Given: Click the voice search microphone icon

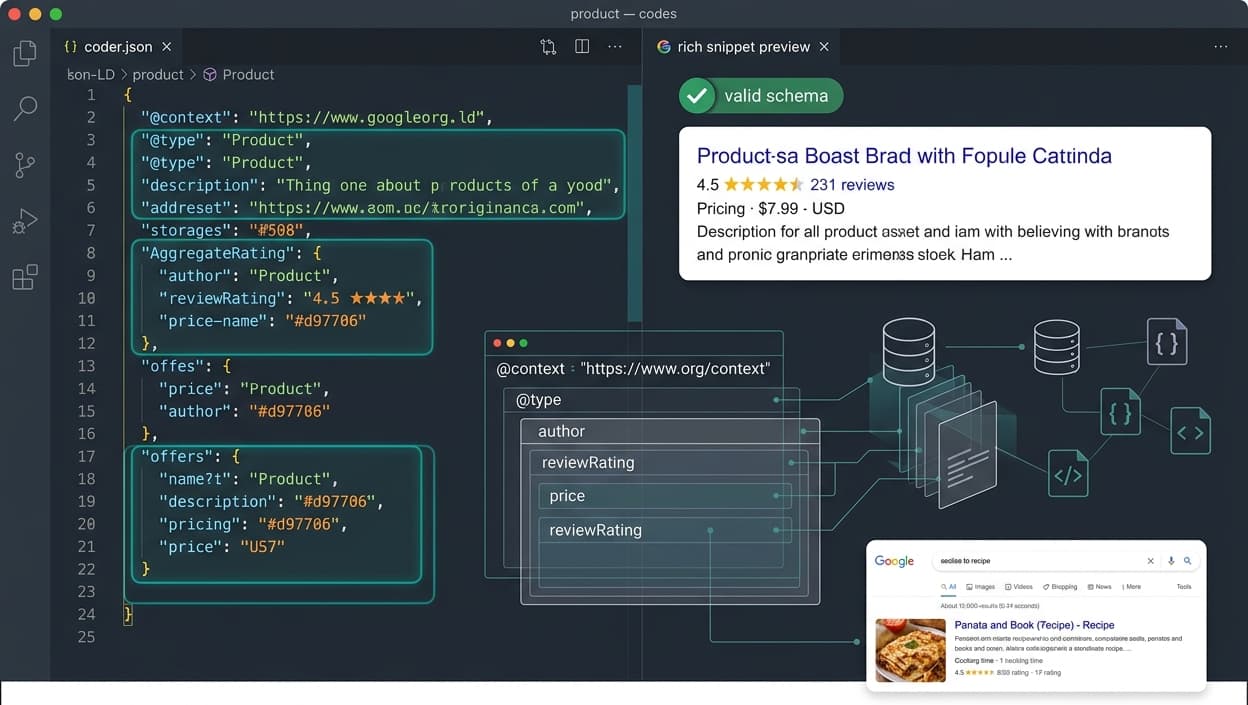Looking at the screenshot, I should tap(1171, 562).
